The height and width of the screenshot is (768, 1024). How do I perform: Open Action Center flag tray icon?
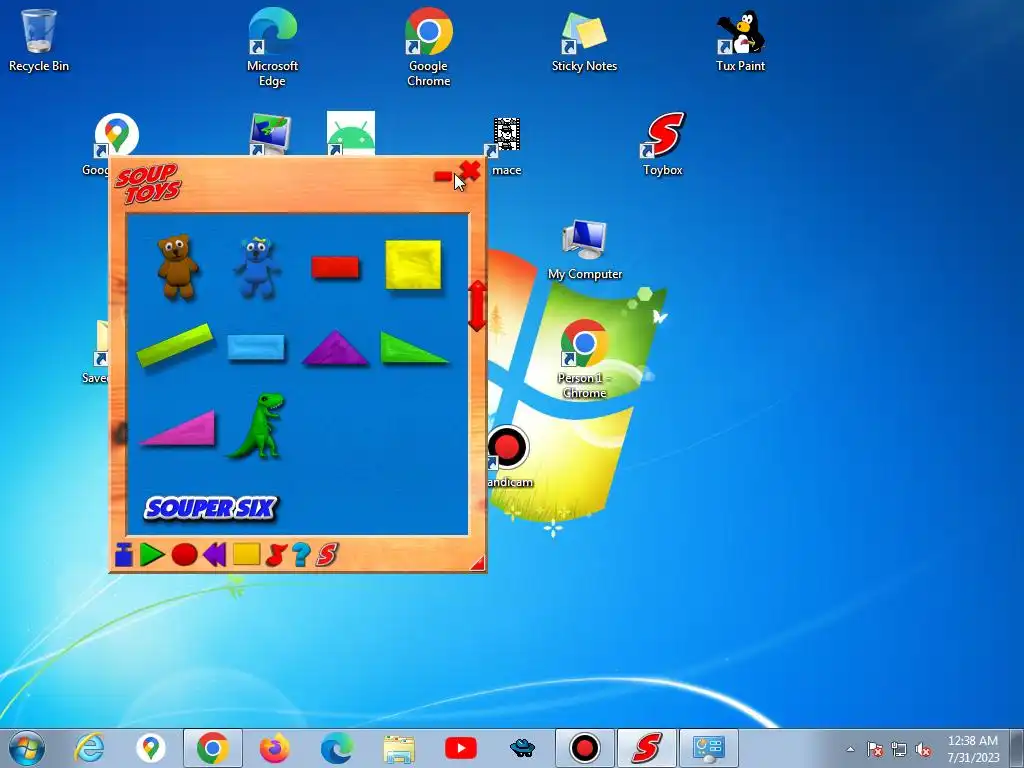[875, 749]
